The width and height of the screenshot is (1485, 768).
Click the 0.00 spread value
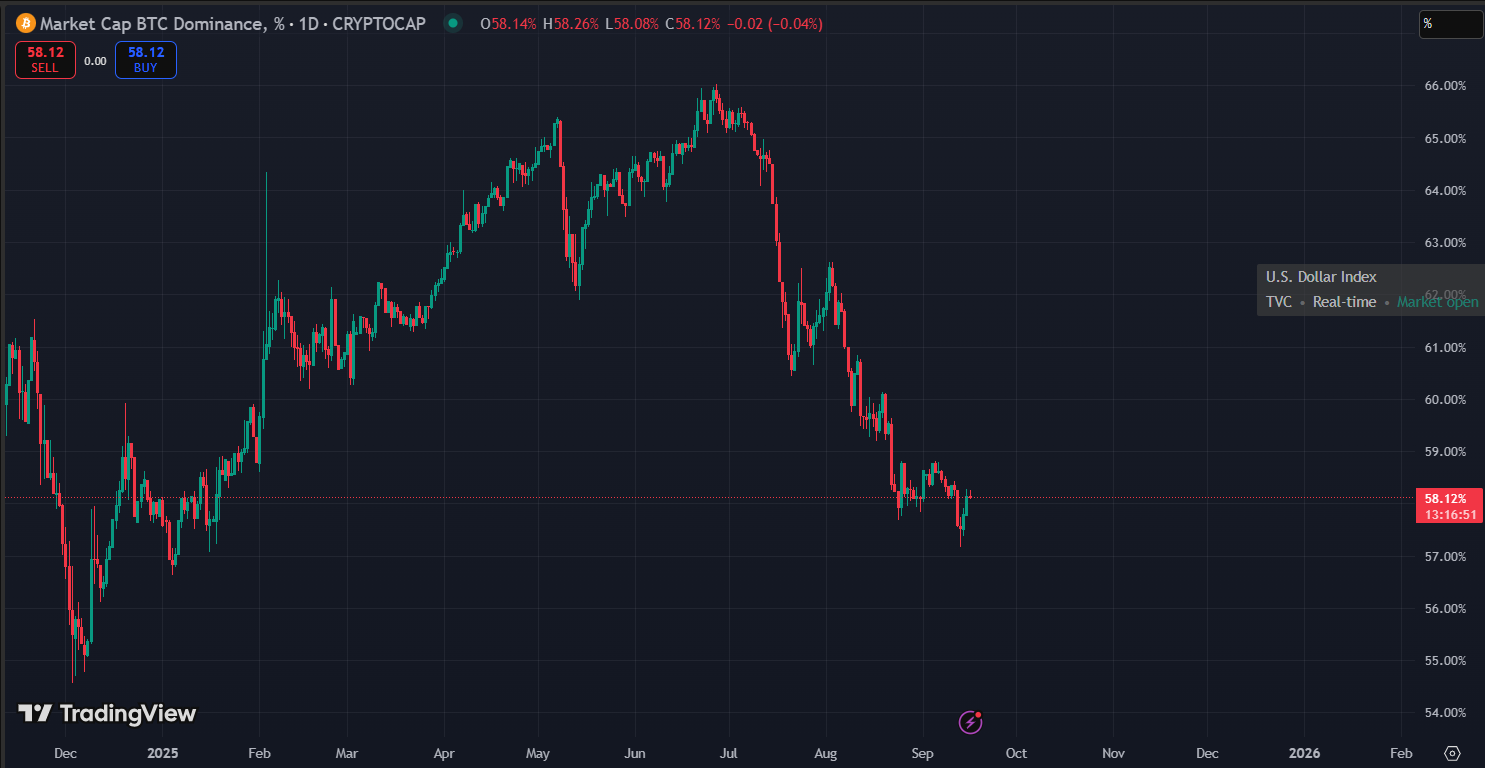(95, 61)
